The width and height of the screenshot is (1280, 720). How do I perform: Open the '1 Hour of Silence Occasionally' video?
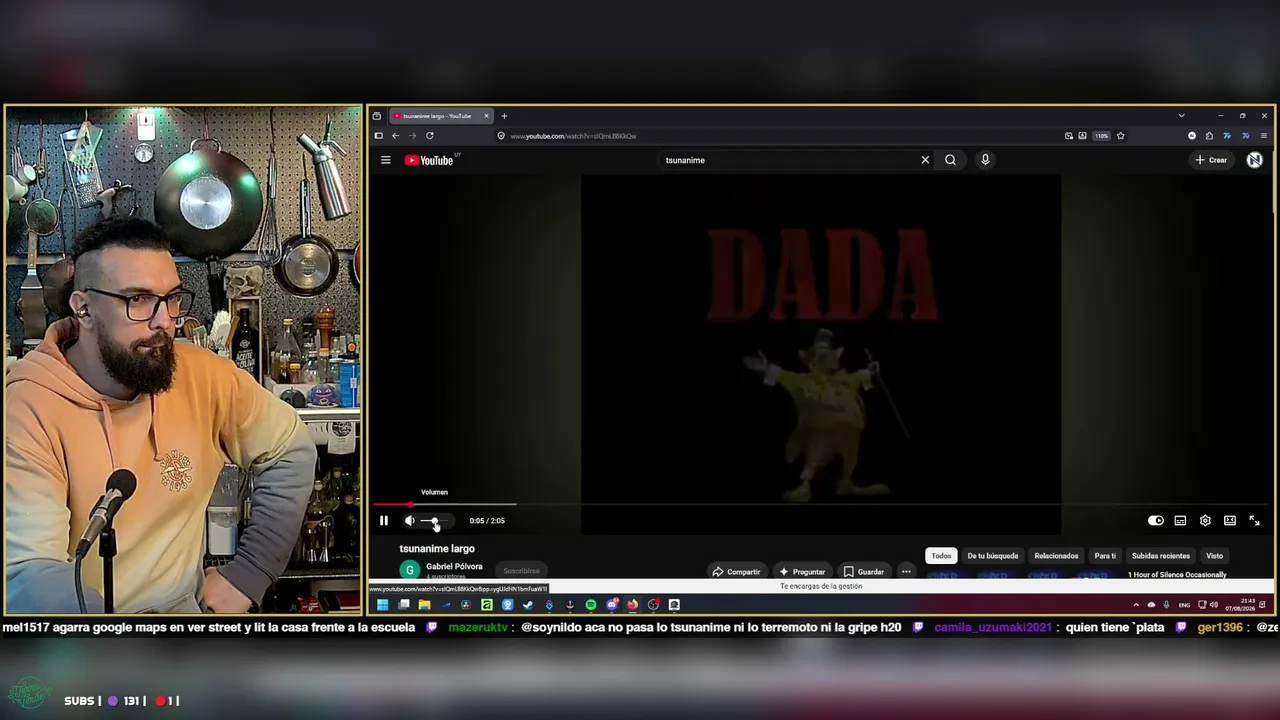[1177, 575]
